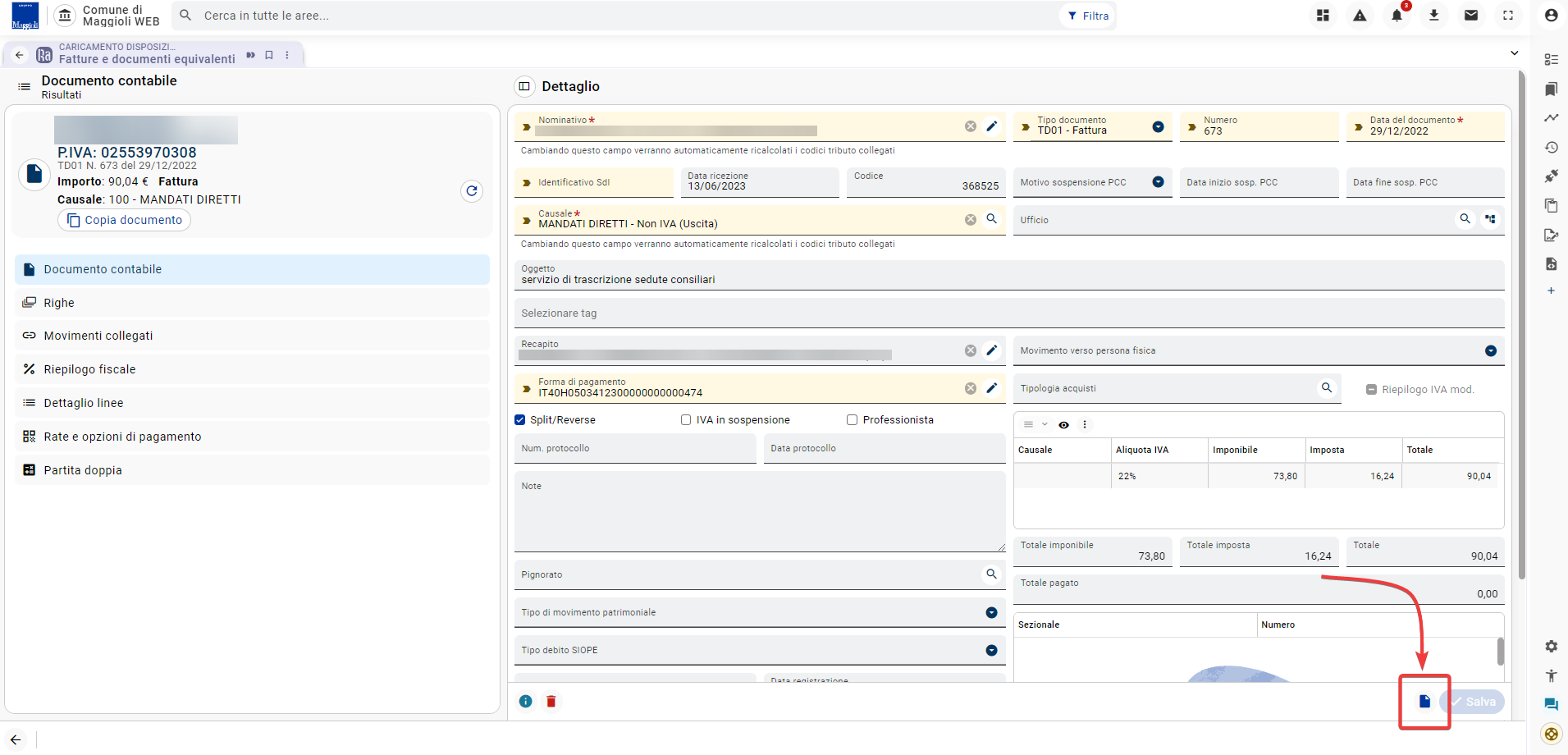Select Rate e opzioni di pagamento
Screen dimensions: 1568x755
click(252, 437)
